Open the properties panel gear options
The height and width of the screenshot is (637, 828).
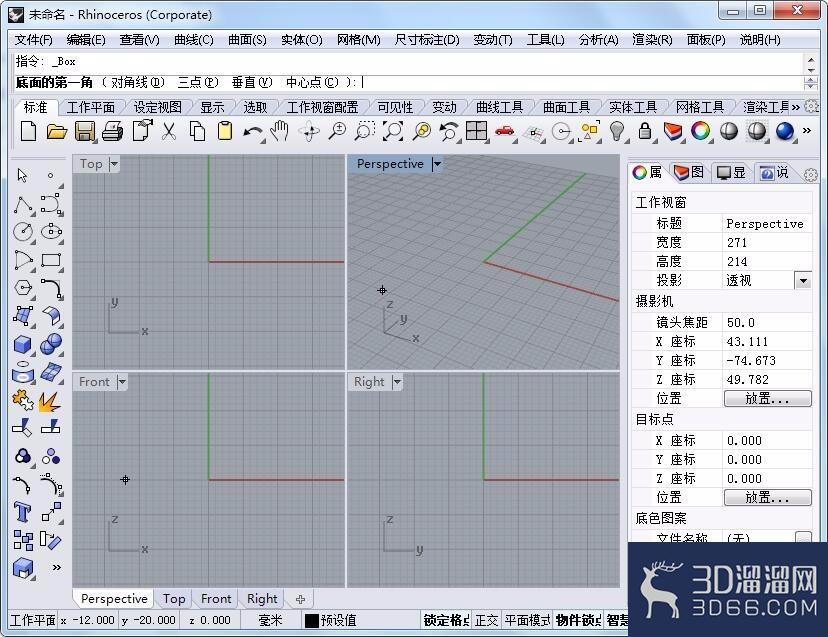tap(811, 174)
